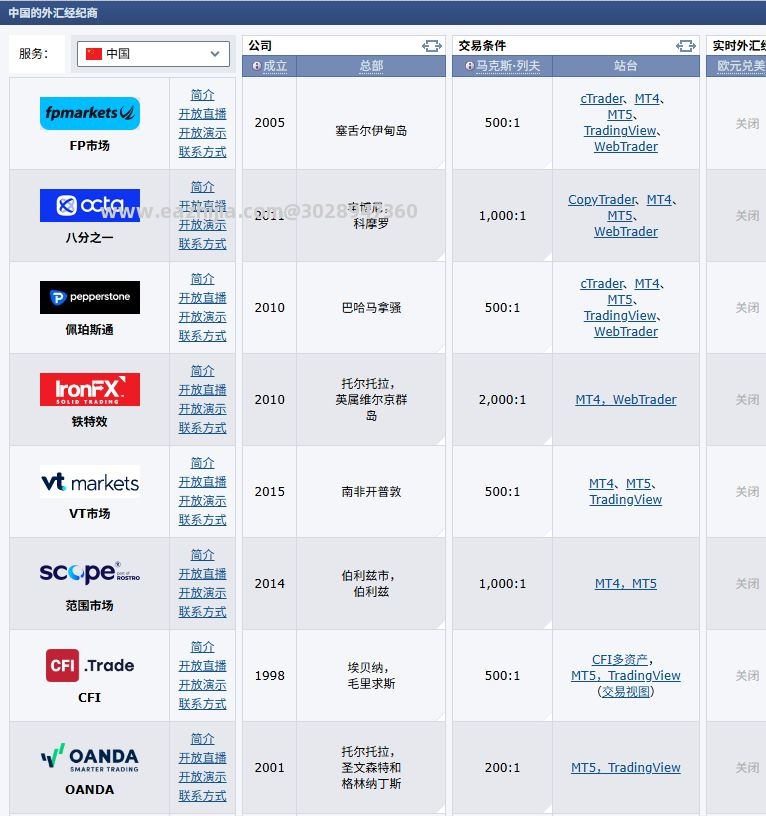Open 简介 link for CFI
This screenshot has height=816, width=766.
pos(202,647)
